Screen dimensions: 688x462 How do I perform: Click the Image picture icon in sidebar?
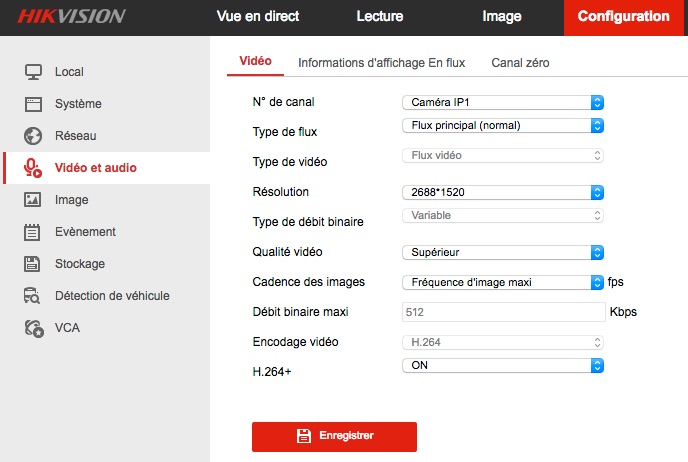click(x=33, y=199)
